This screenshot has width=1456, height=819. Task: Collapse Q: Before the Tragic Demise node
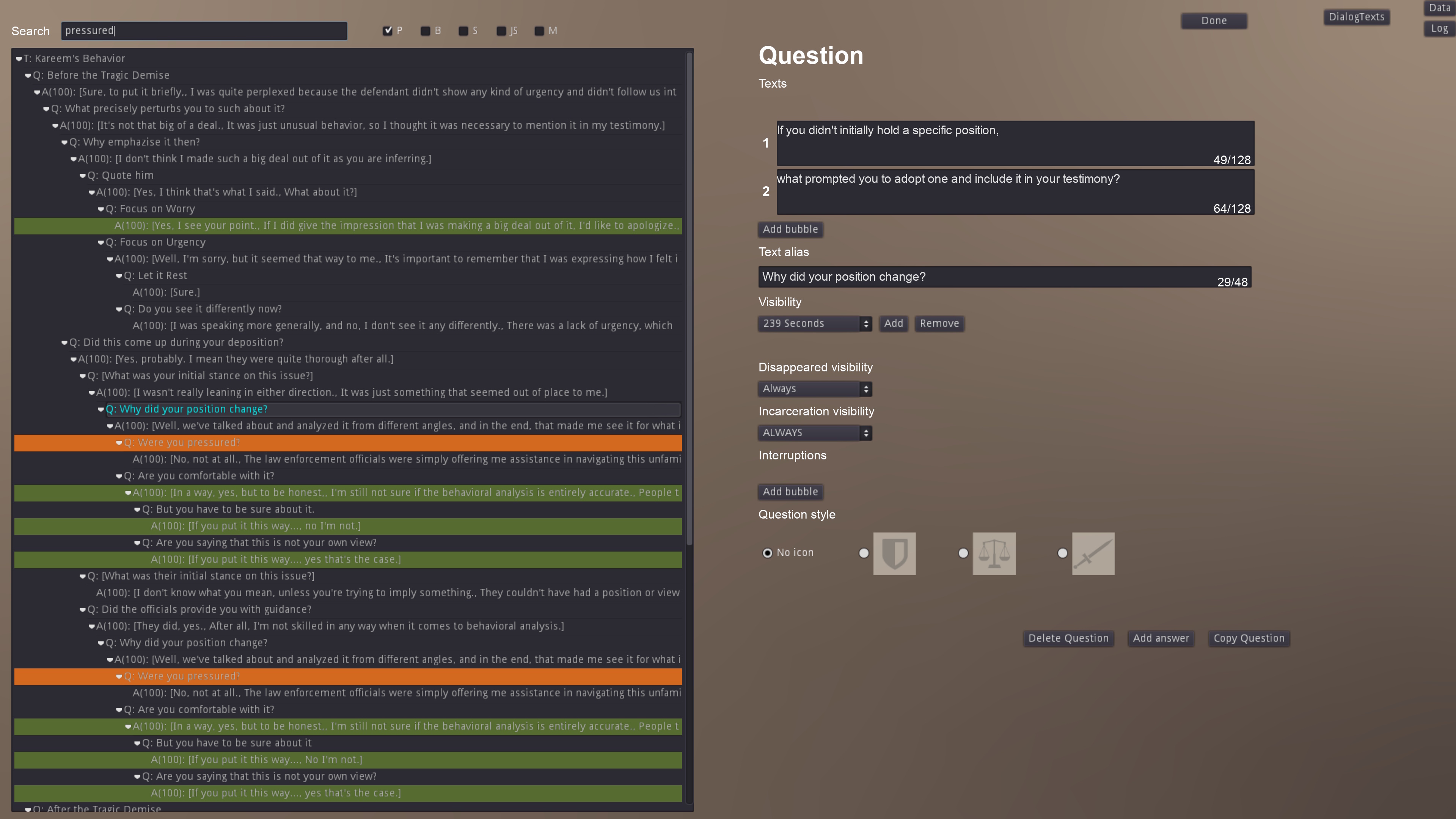coord(28,75)
